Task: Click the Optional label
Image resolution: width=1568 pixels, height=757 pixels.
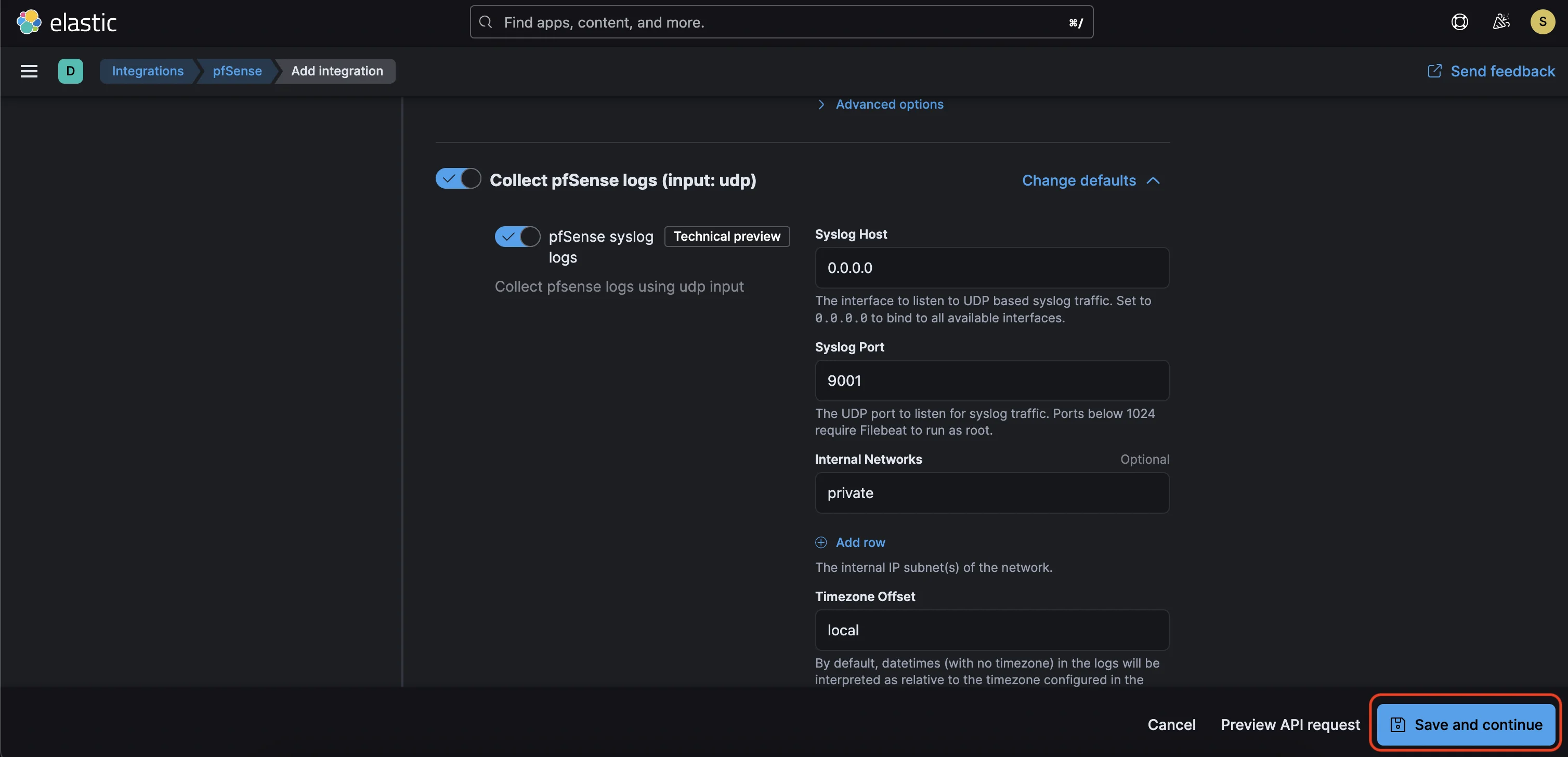Action: click(1144, 460)
